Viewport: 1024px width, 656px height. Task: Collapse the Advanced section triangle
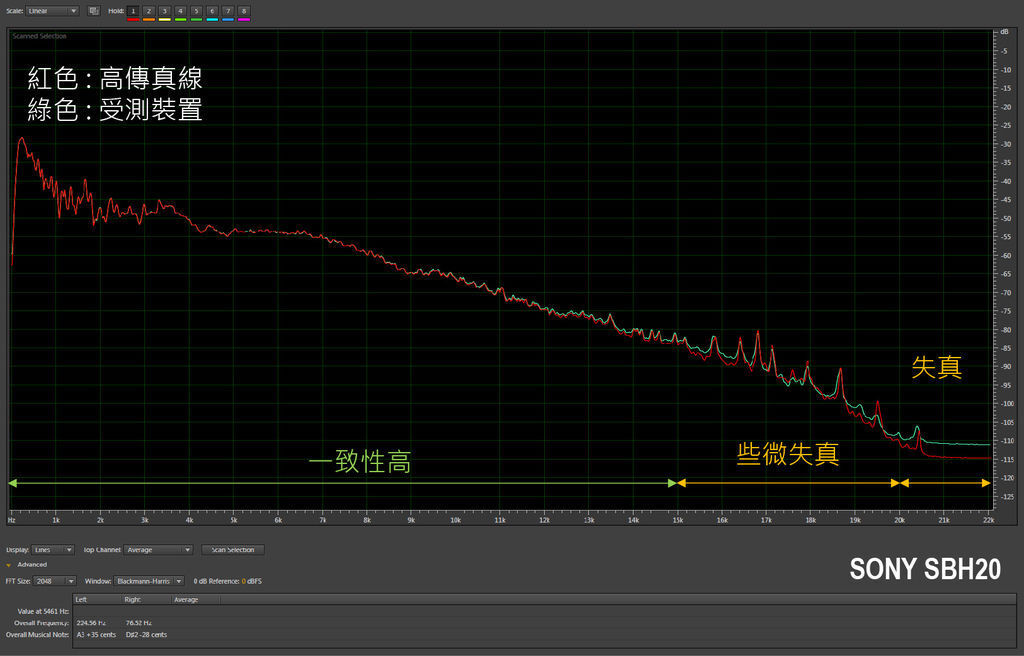[x=9, y=565]
